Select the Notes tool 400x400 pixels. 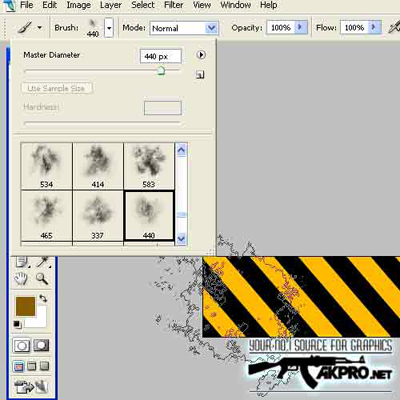click(22, 262)
